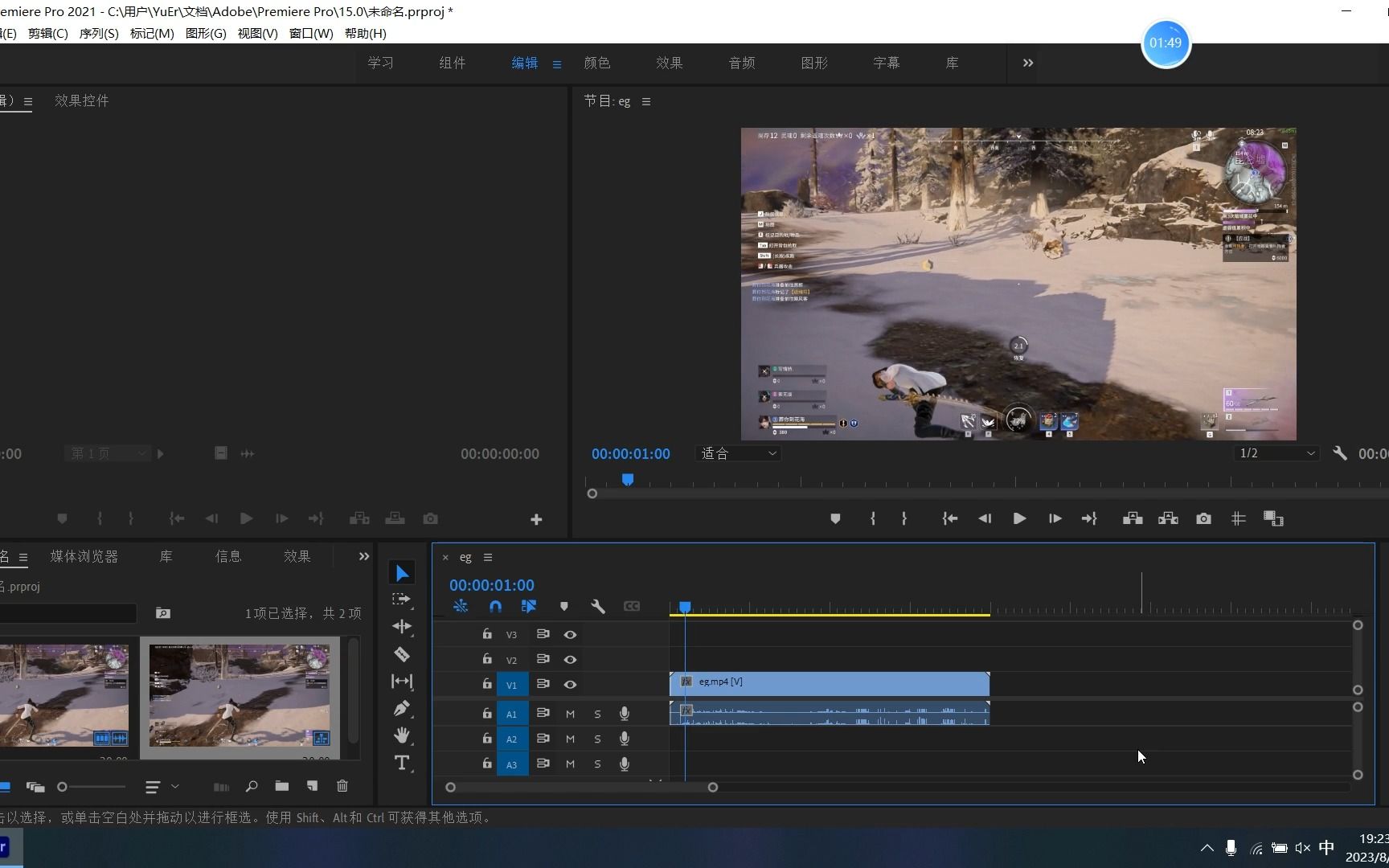This screenshot has width=1389, height=868.
Task: Open program monitor settings wrench
Action: [1340, 454]
